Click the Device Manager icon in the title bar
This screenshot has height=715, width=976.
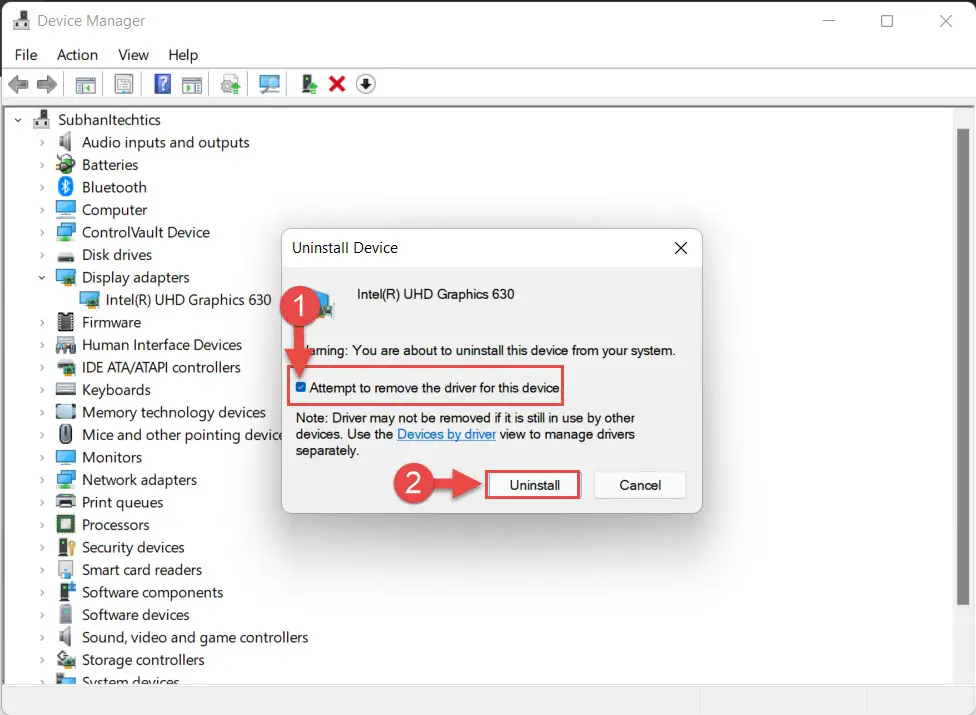[21, 21]
